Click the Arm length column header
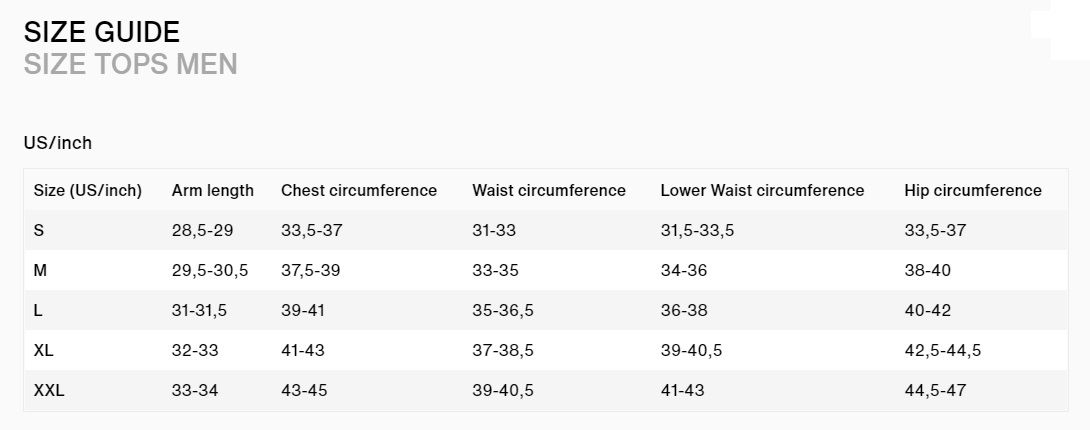The height and width of the screenshot is (430, 1090). coord(213,190)
